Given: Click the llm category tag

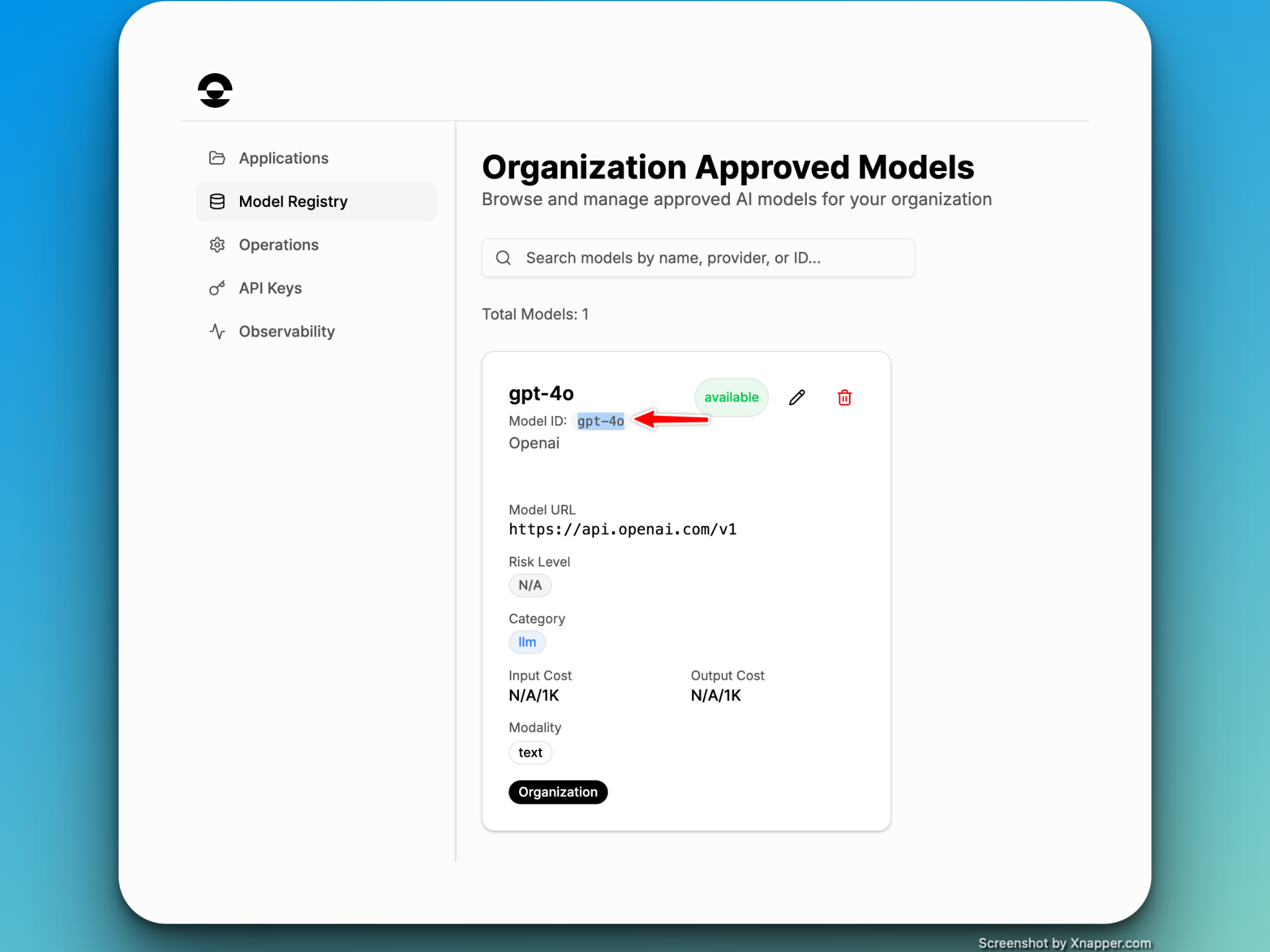Looking at the screenshot, I should (x=527, y=642).
